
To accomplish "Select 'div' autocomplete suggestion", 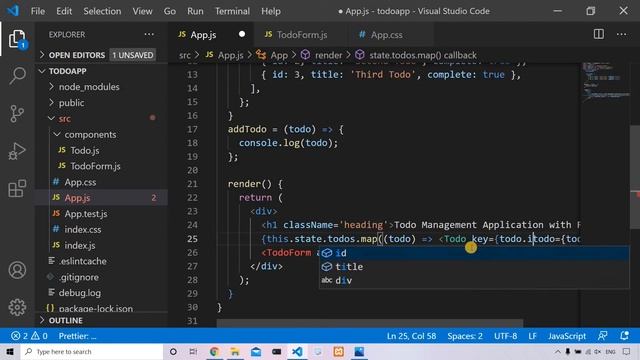I will click(474, 281).
